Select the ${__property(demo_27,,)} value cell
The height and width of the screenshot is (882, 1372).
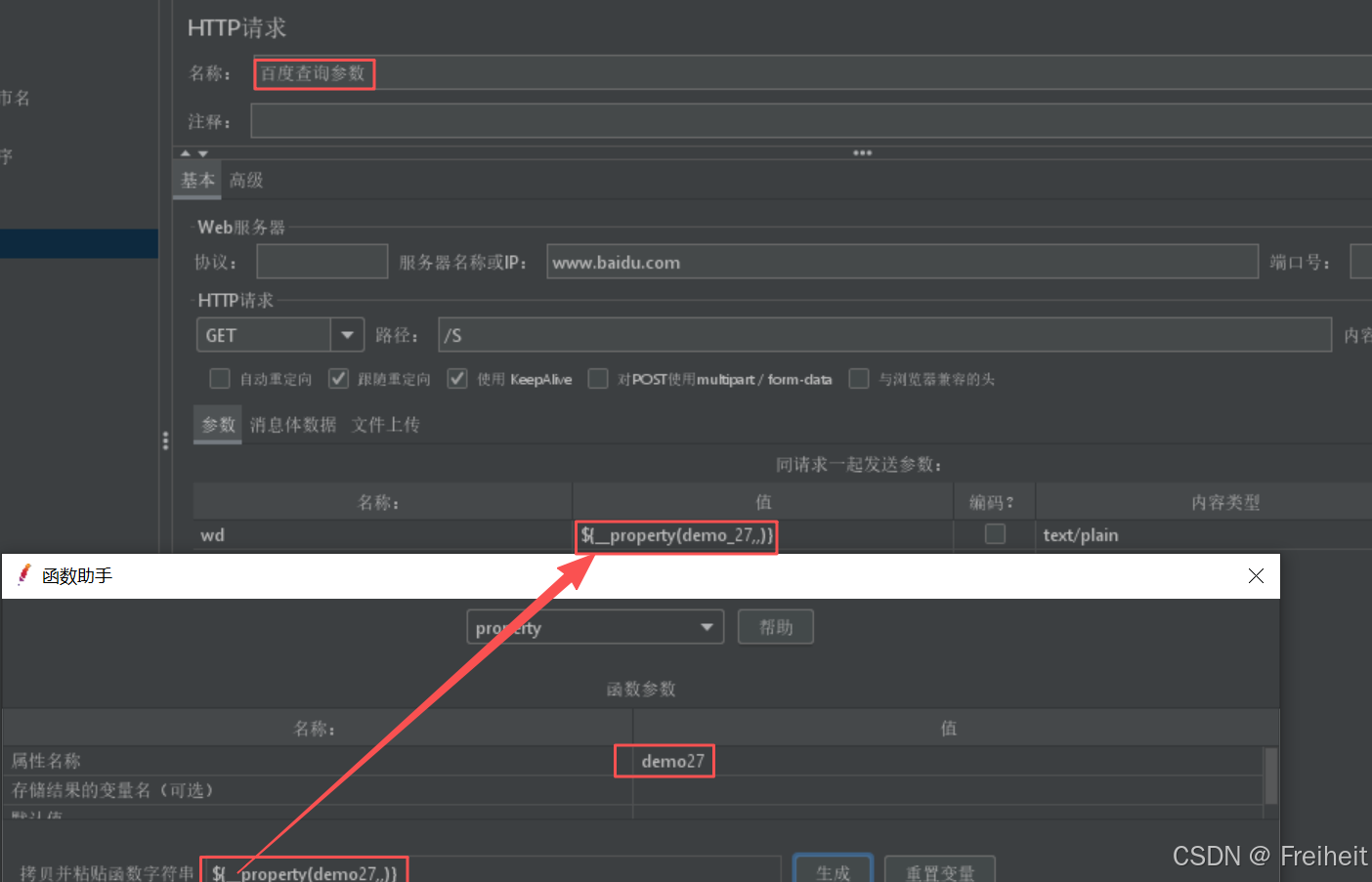point(763,535)
